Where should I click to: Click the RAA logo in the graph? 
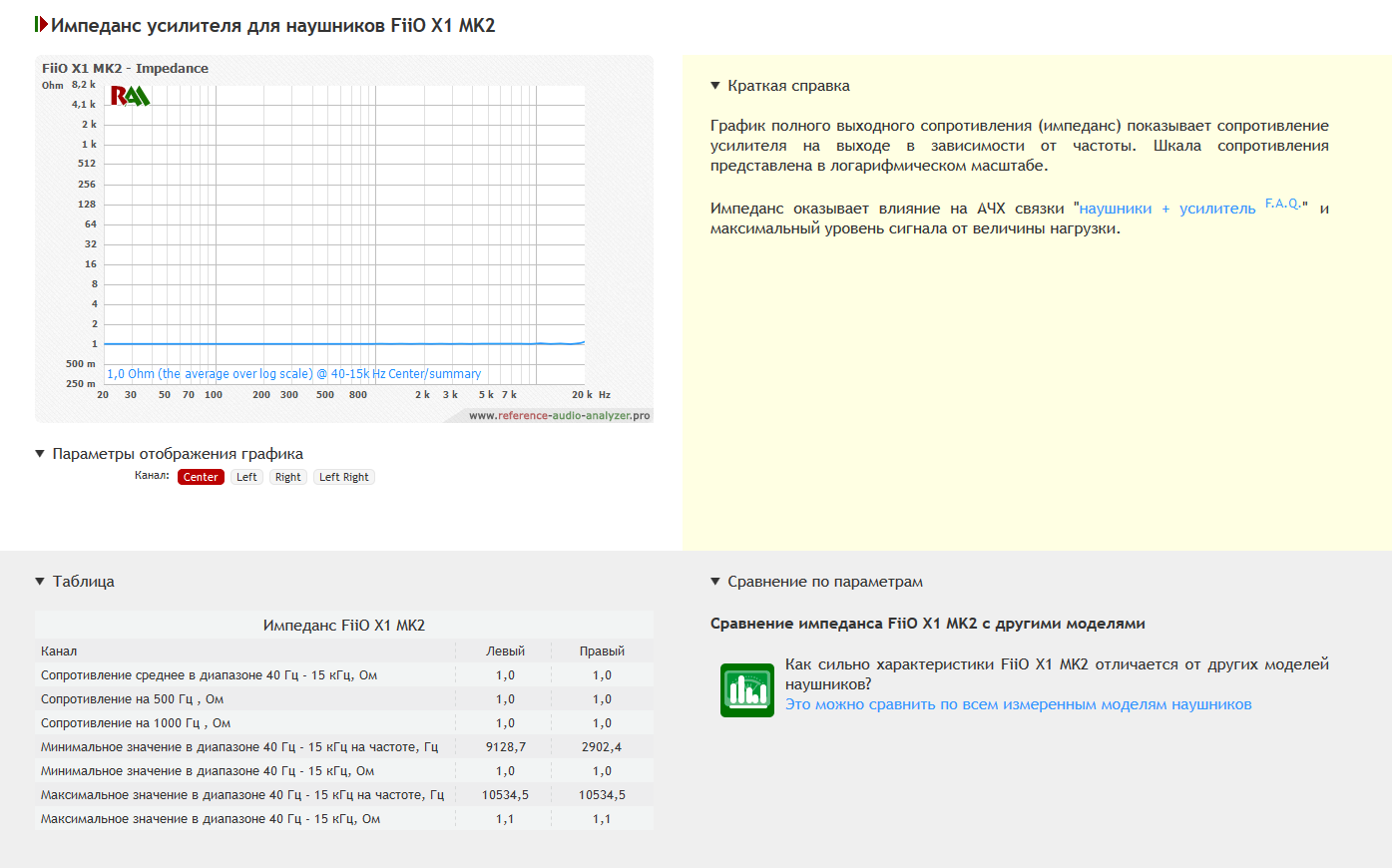pos(130,96)
